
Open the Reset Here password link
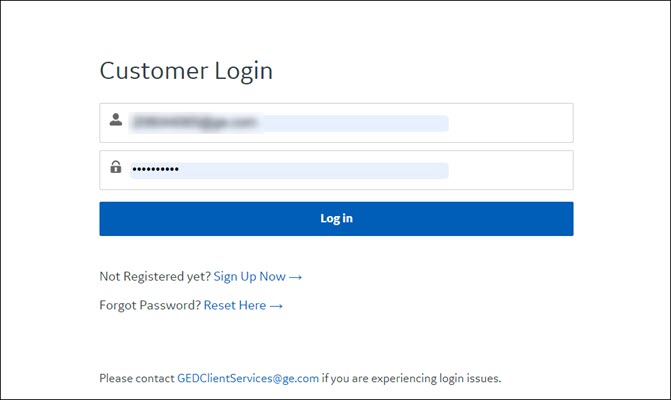click(x=235, y=305)
